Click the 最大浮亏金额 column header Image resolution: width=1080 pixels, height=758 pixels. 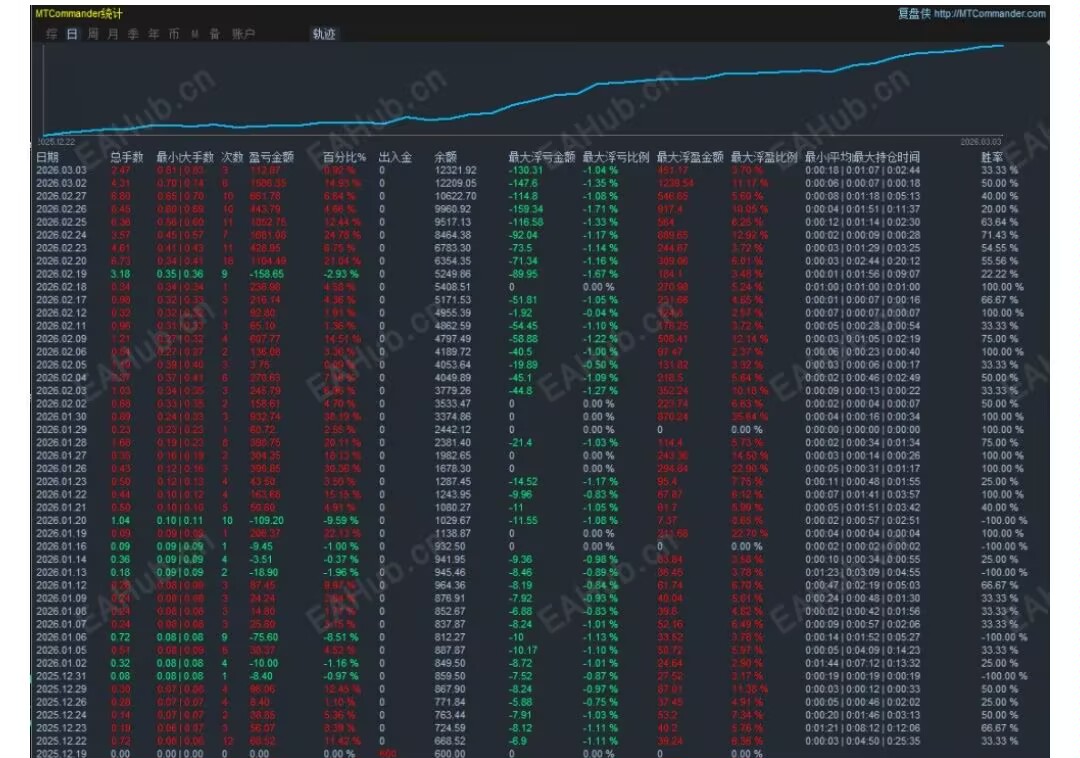click(x=541, y=157)
